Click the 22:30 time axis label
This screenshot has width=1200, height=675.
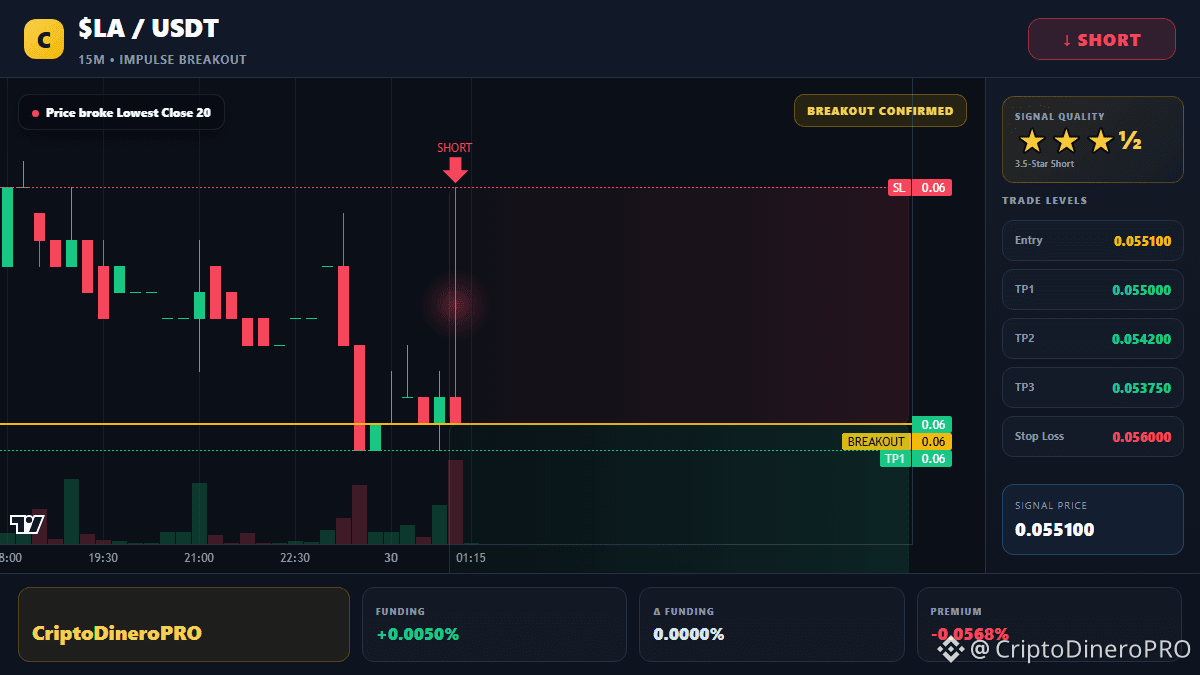pyautogui.click(x=295, y=558)
